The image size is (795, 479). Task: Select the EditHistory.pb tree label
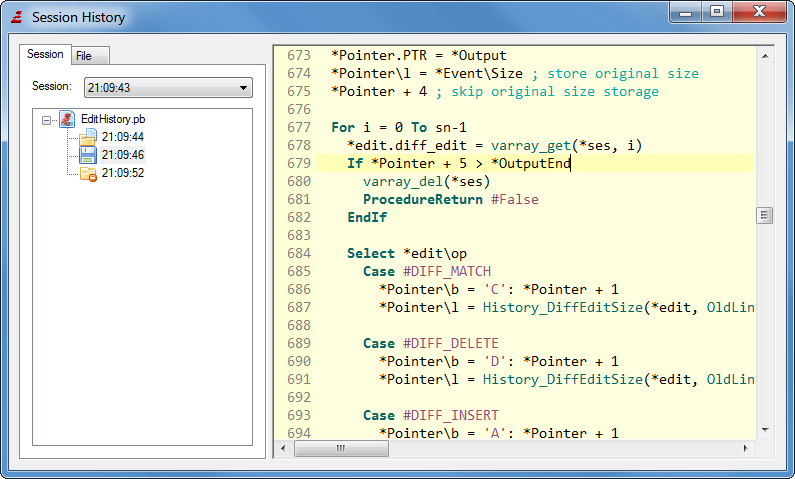(x=112, y=119)
